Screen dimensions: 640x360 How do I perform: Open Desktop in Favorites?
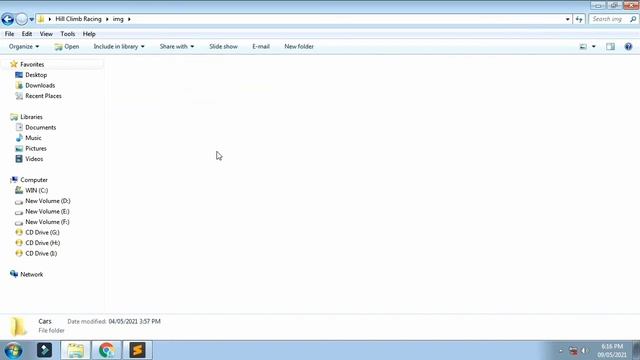tap(36, 75)
